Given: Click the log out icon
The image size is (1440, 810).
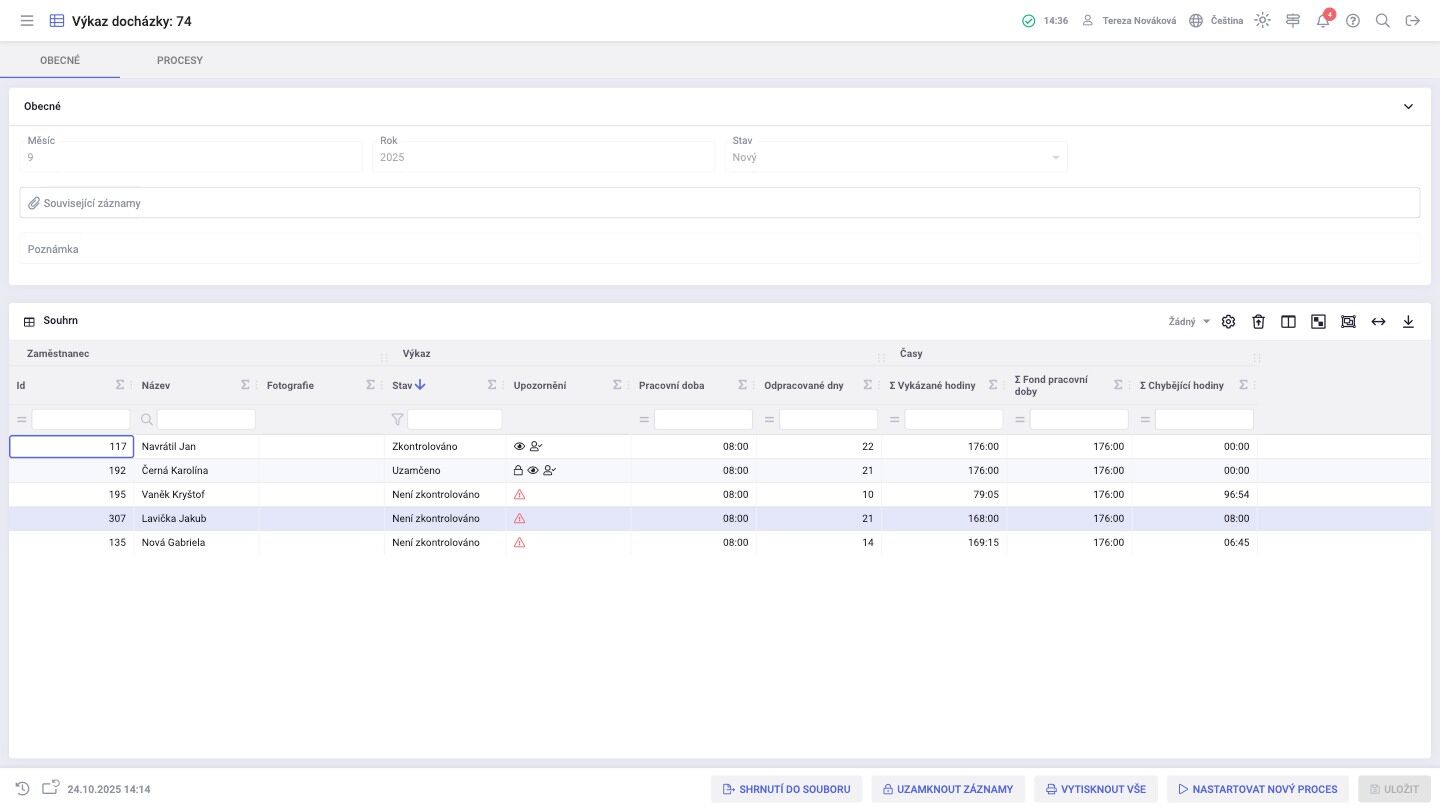Looking at the screenshot, I should click(1413, 21).
